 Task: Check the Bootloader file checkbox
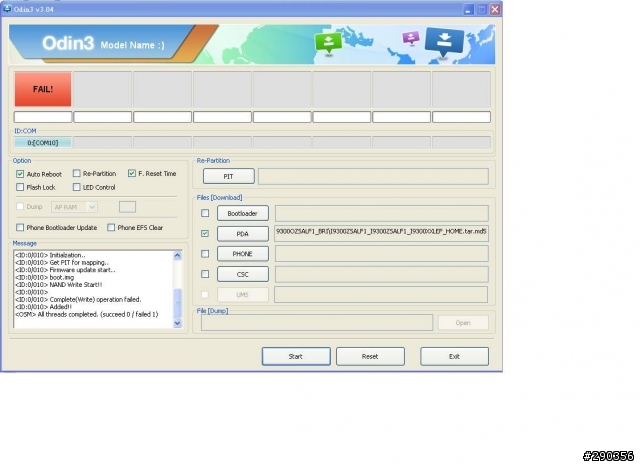tap(205, 213)
